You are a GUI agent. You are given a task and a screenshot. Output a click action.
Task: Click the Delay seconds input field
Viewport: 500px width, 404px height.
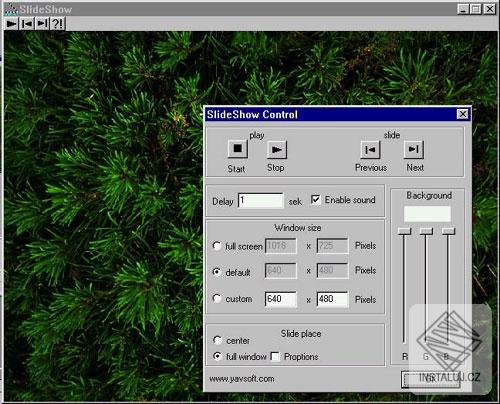[261, 200]
